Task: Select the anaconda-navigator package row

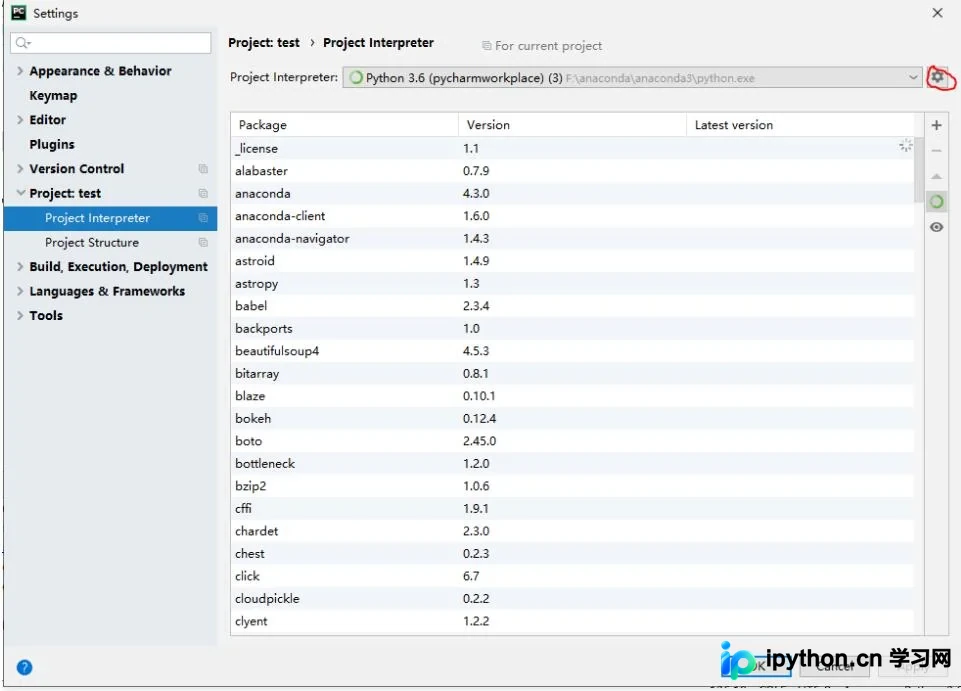Action: click(572, 239)
